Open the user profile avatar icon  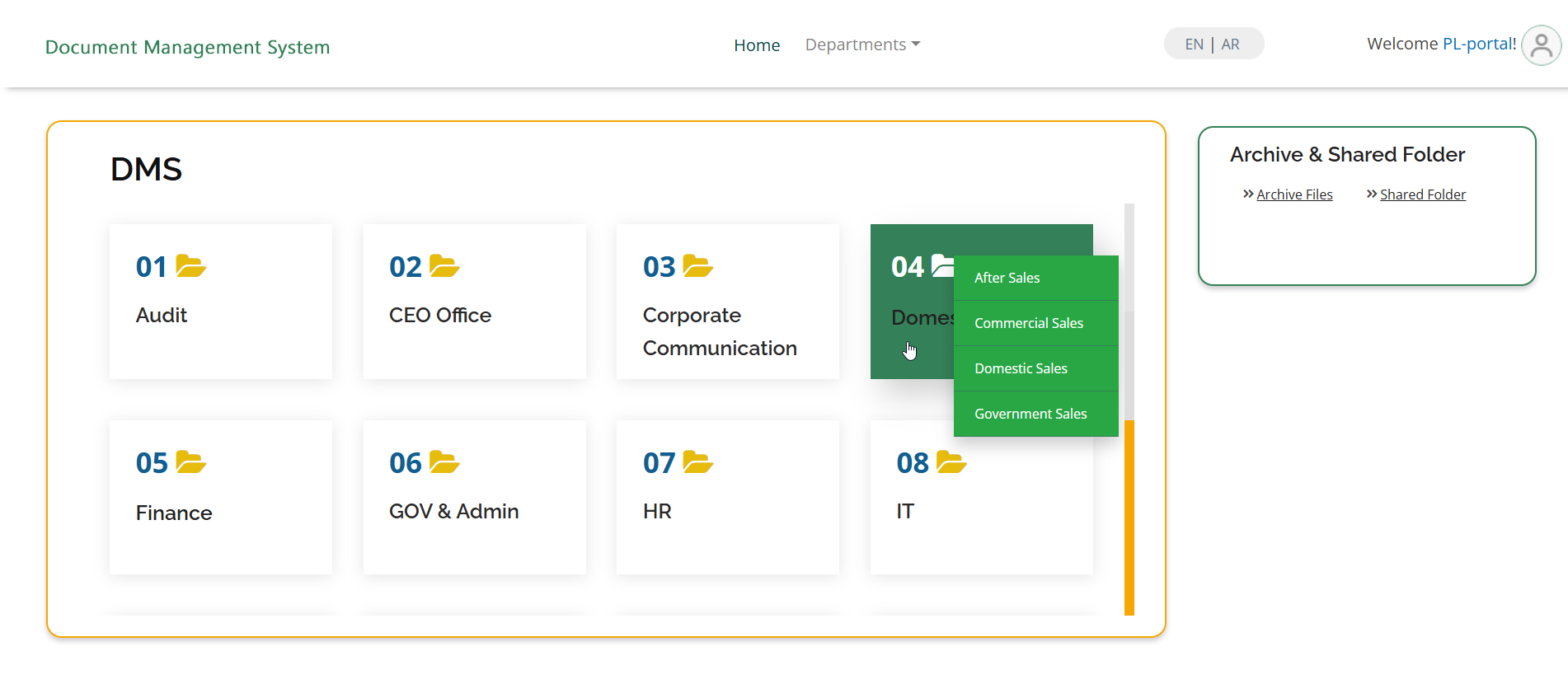pos(1540,45)
